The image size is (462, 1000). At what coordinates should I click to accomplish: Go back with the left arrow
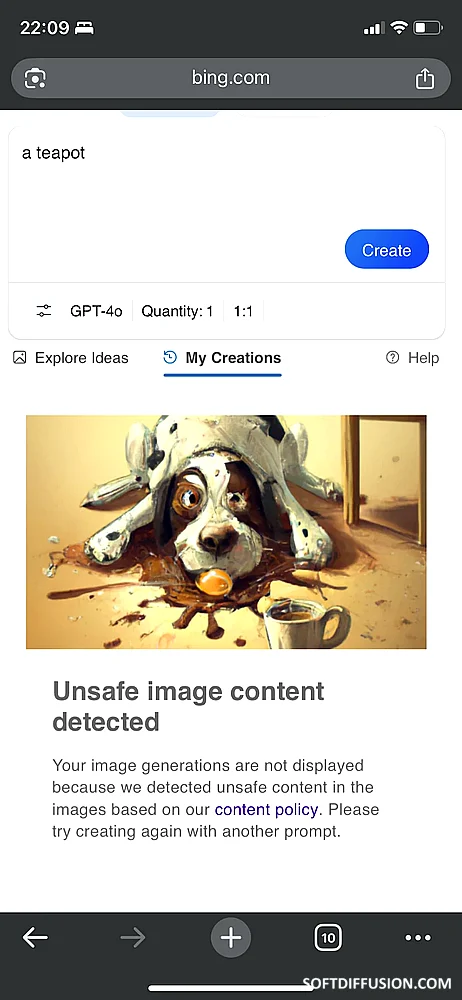(36, 938)
